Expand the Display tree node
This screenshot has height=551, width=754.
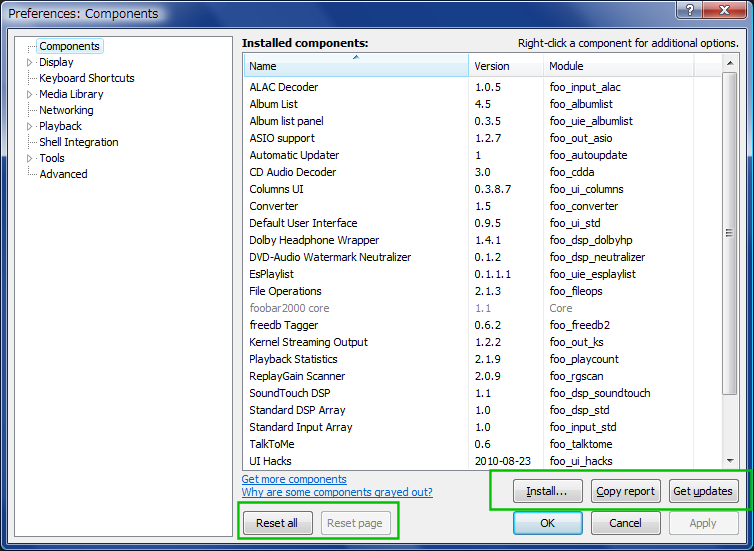pos(29,63)
